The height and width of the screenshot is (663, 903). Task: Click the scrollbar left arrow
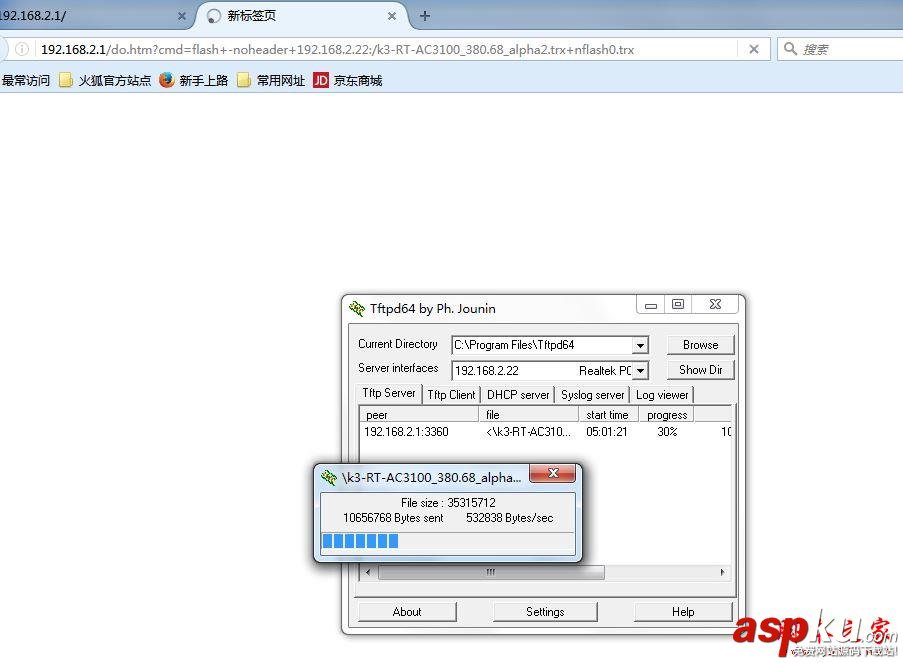click(368, 572)
